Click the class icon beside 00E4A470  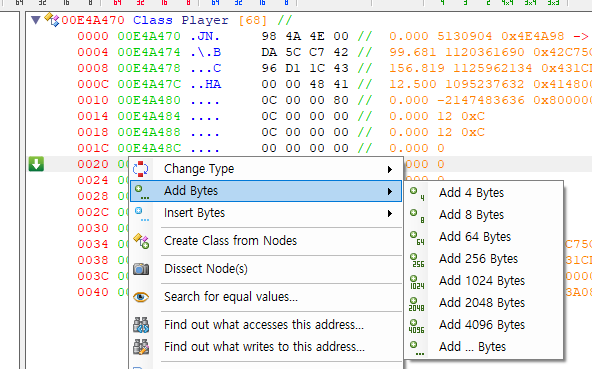tap(52, 20)
